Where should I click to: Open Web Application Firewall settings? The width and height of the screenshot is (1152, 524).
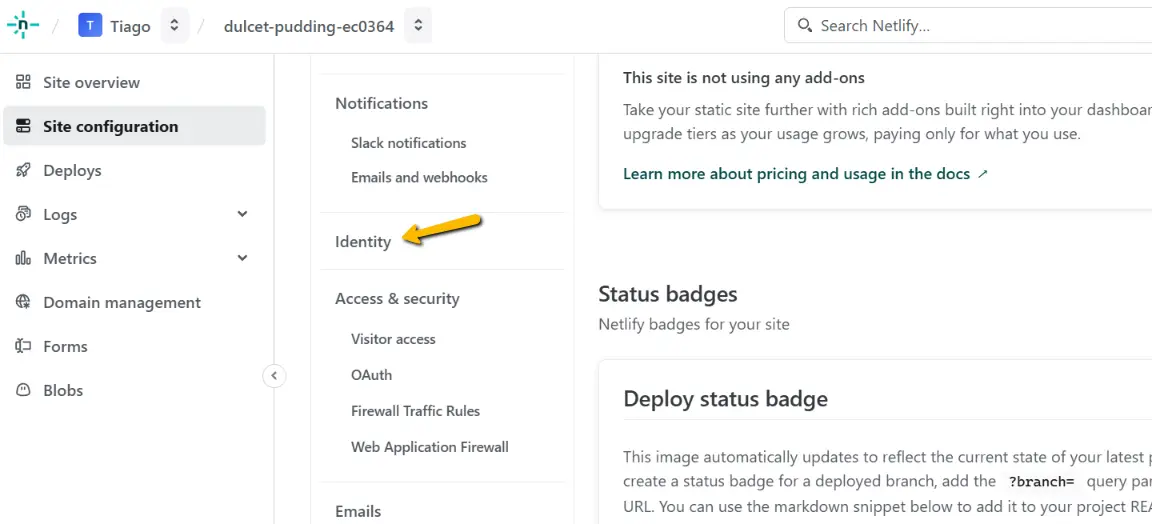point(430,447)
